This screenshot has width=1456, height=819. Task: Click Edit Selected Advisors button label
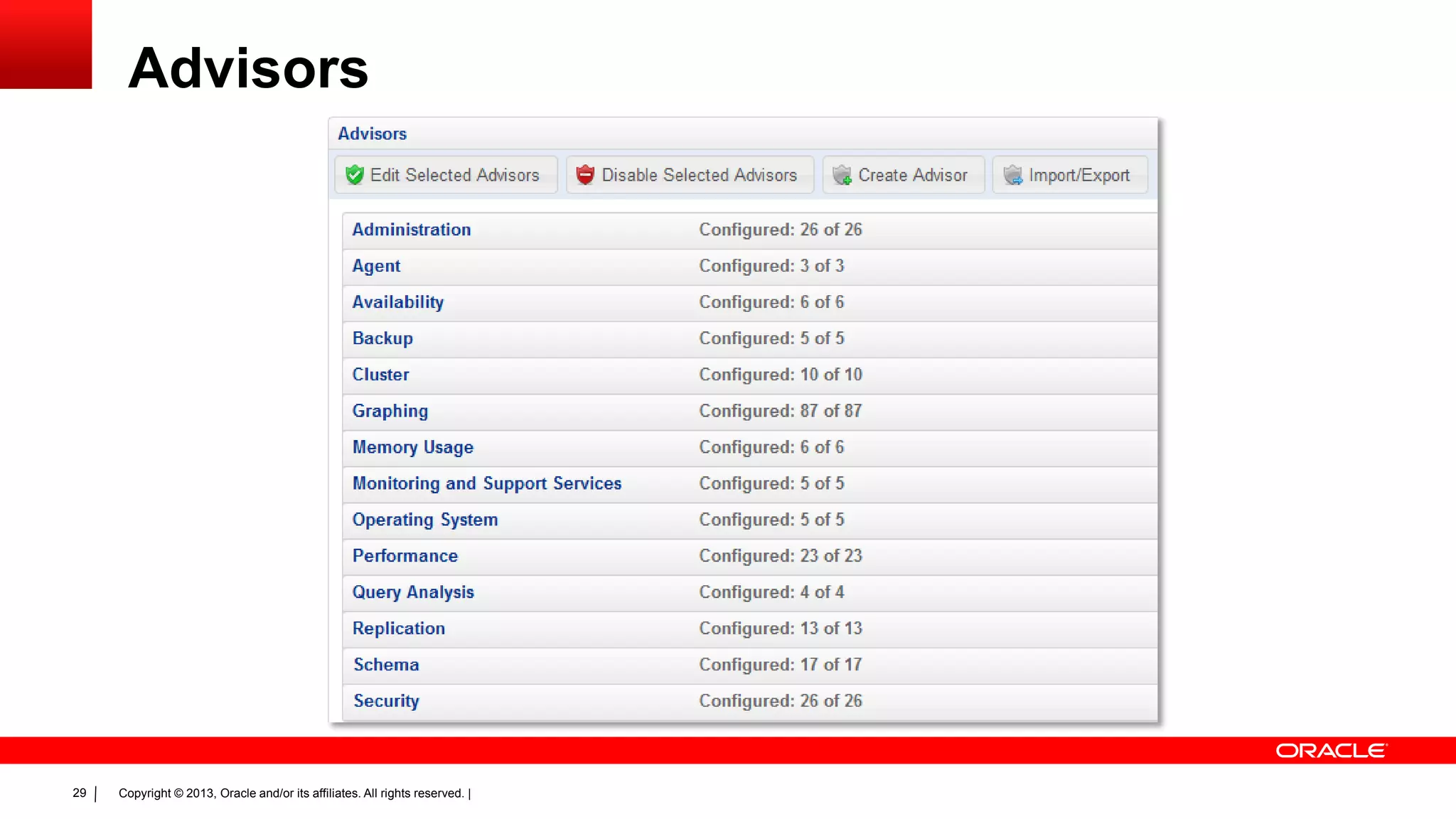[x=455, y=175]
